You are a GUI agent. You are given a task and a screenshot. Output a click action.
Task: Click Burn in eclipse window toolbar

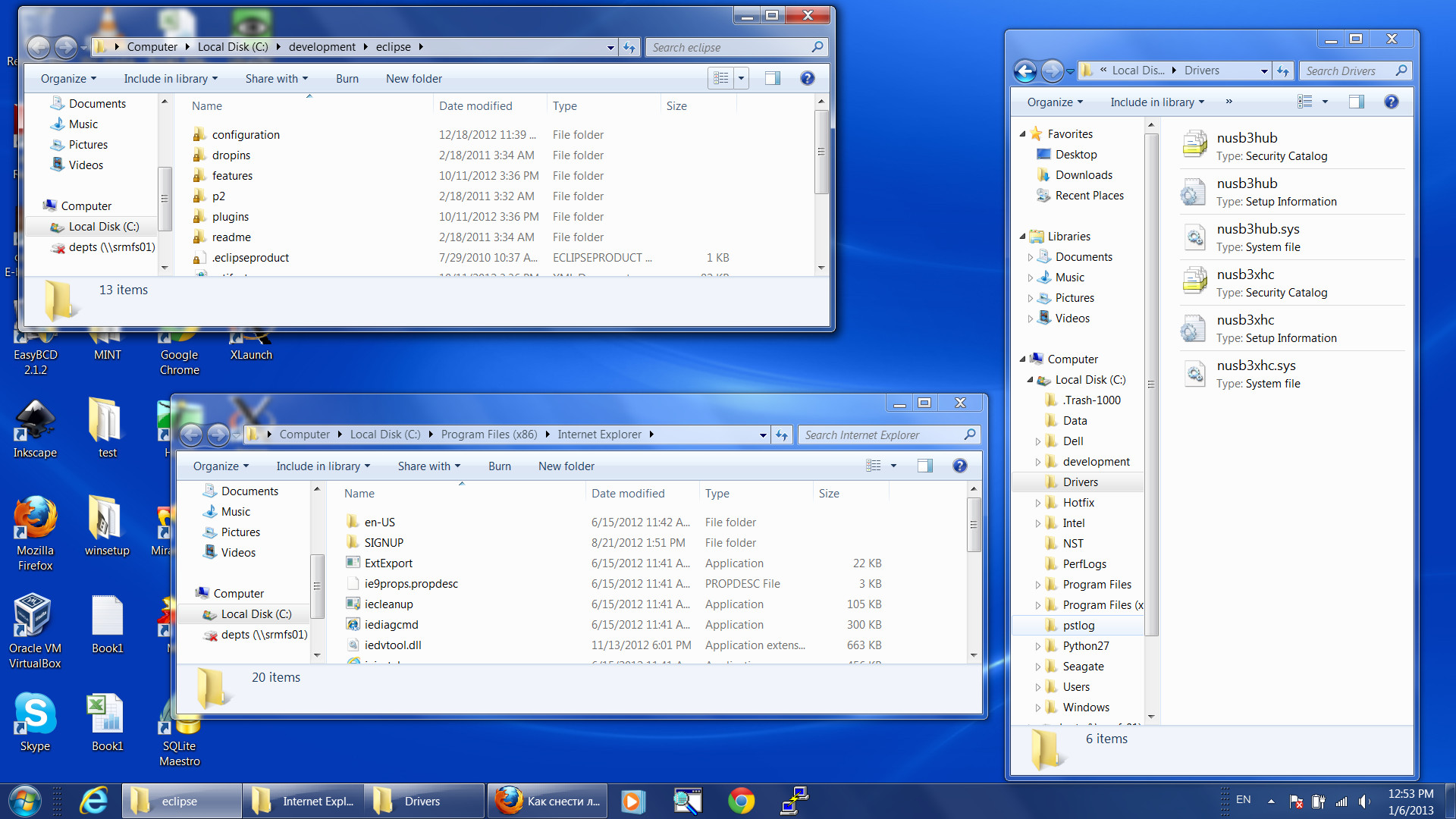347,79
